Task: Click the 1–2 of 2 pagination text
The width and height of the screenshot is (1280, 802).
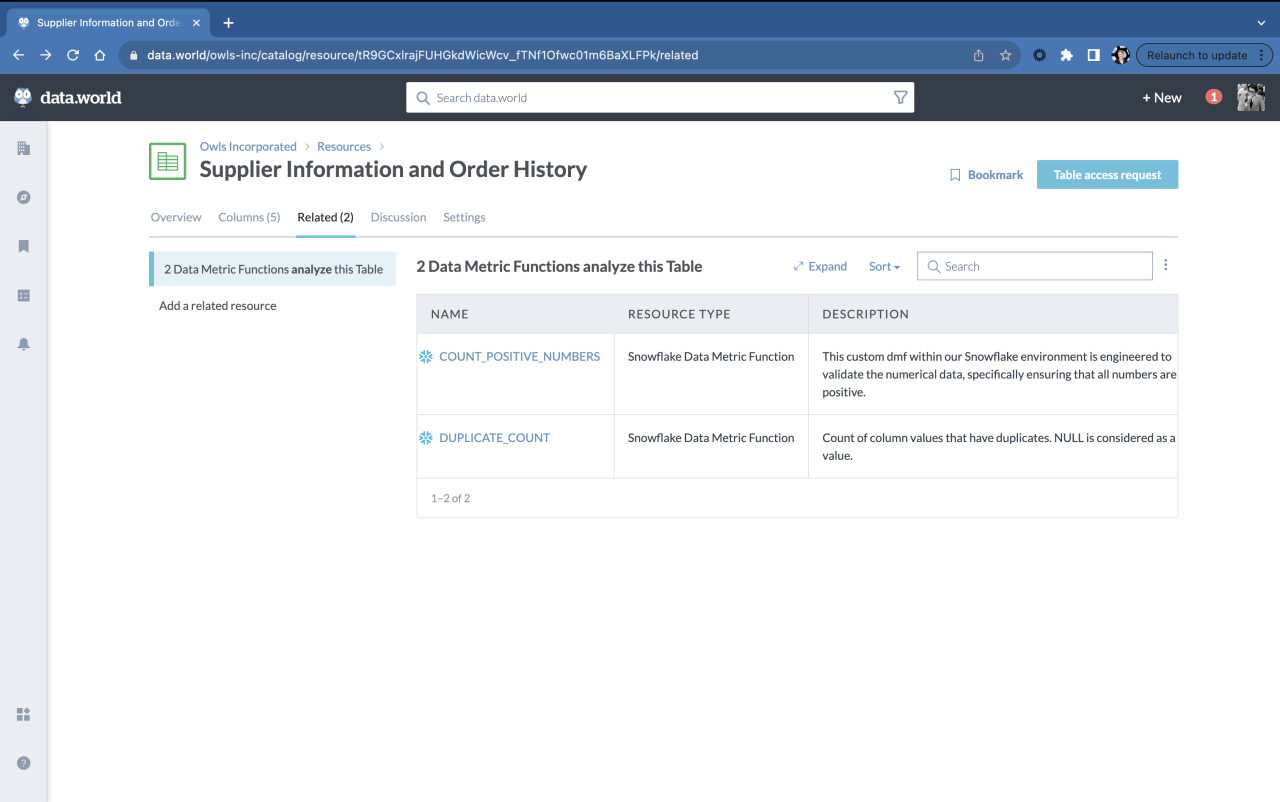Action: 450,498
